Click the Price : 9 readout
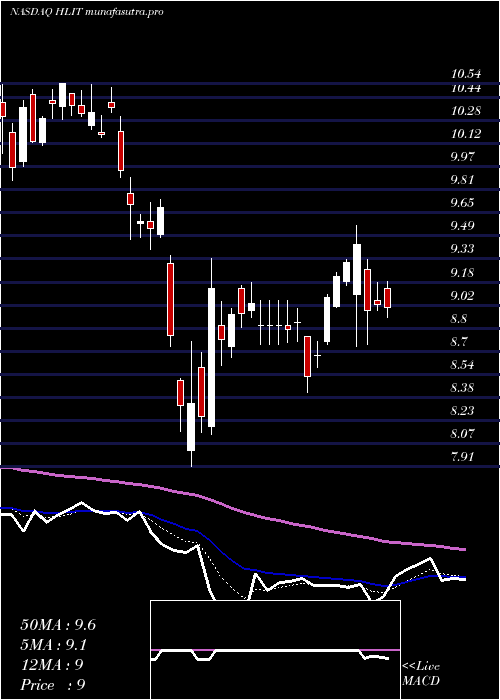The width and height of the screenshot is (500, 700). (53, 685)
